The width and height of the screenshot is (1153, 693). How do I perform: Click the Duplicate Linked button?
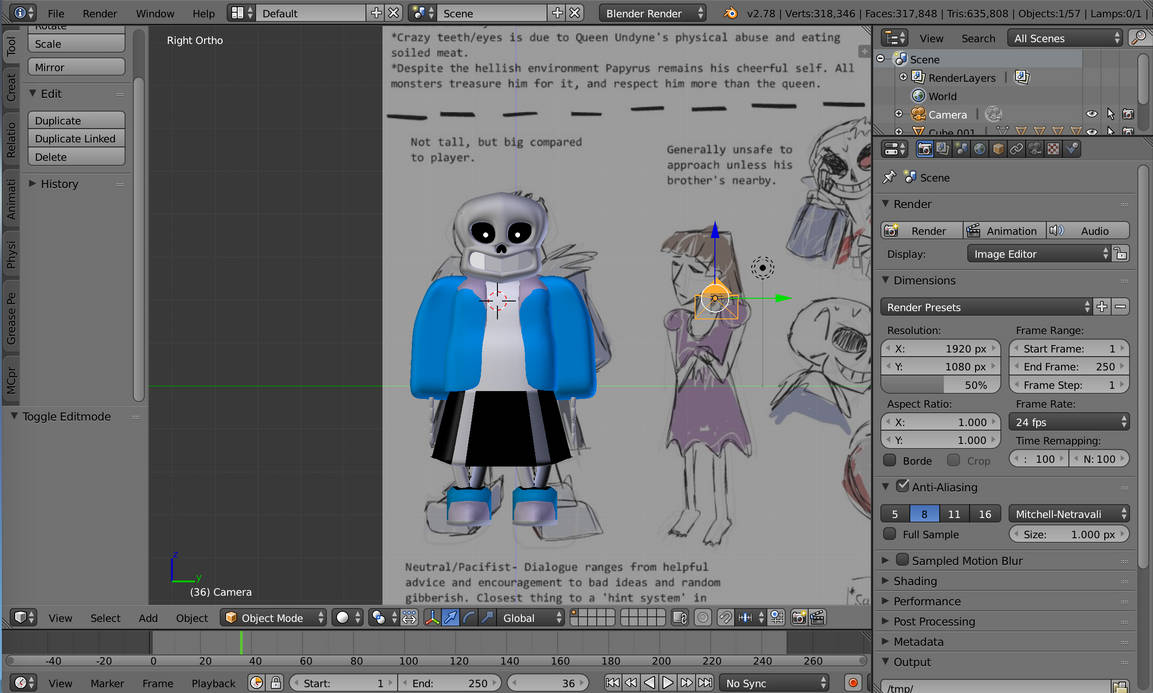[x=76, y=138]
